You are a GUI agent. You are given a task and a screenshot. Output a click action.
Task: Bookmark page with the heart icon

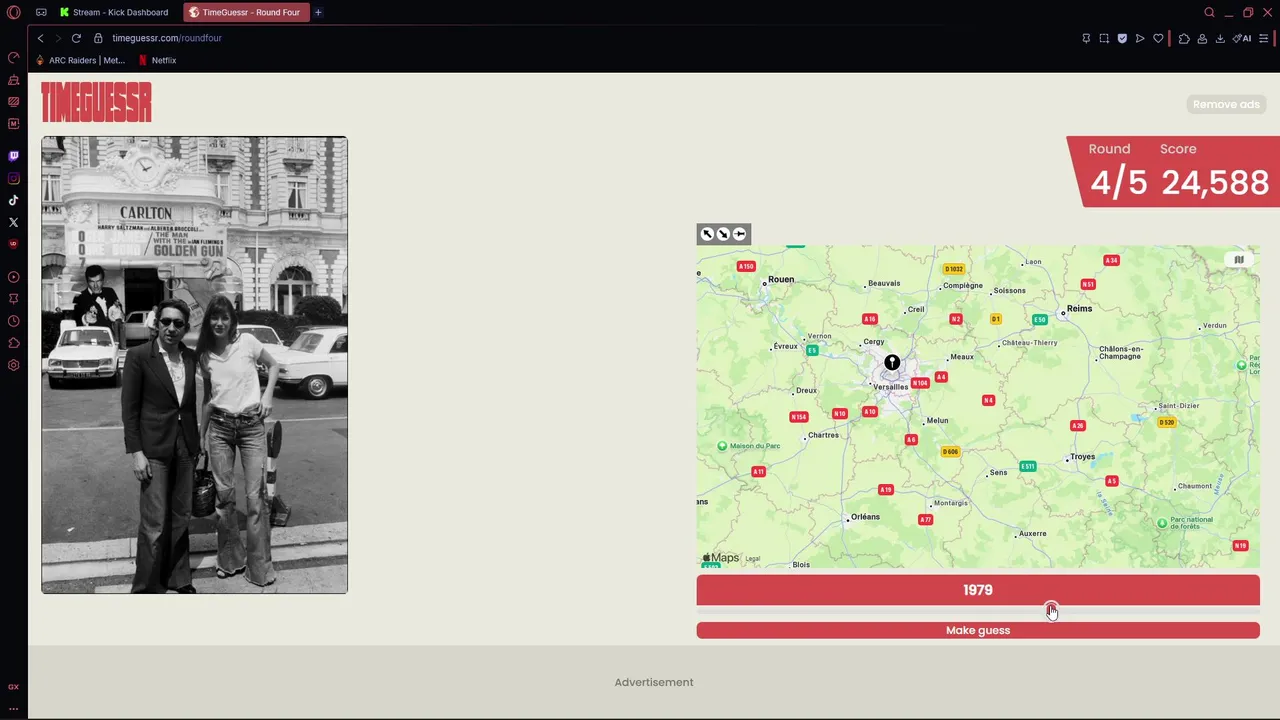[x=1158, y=38]
